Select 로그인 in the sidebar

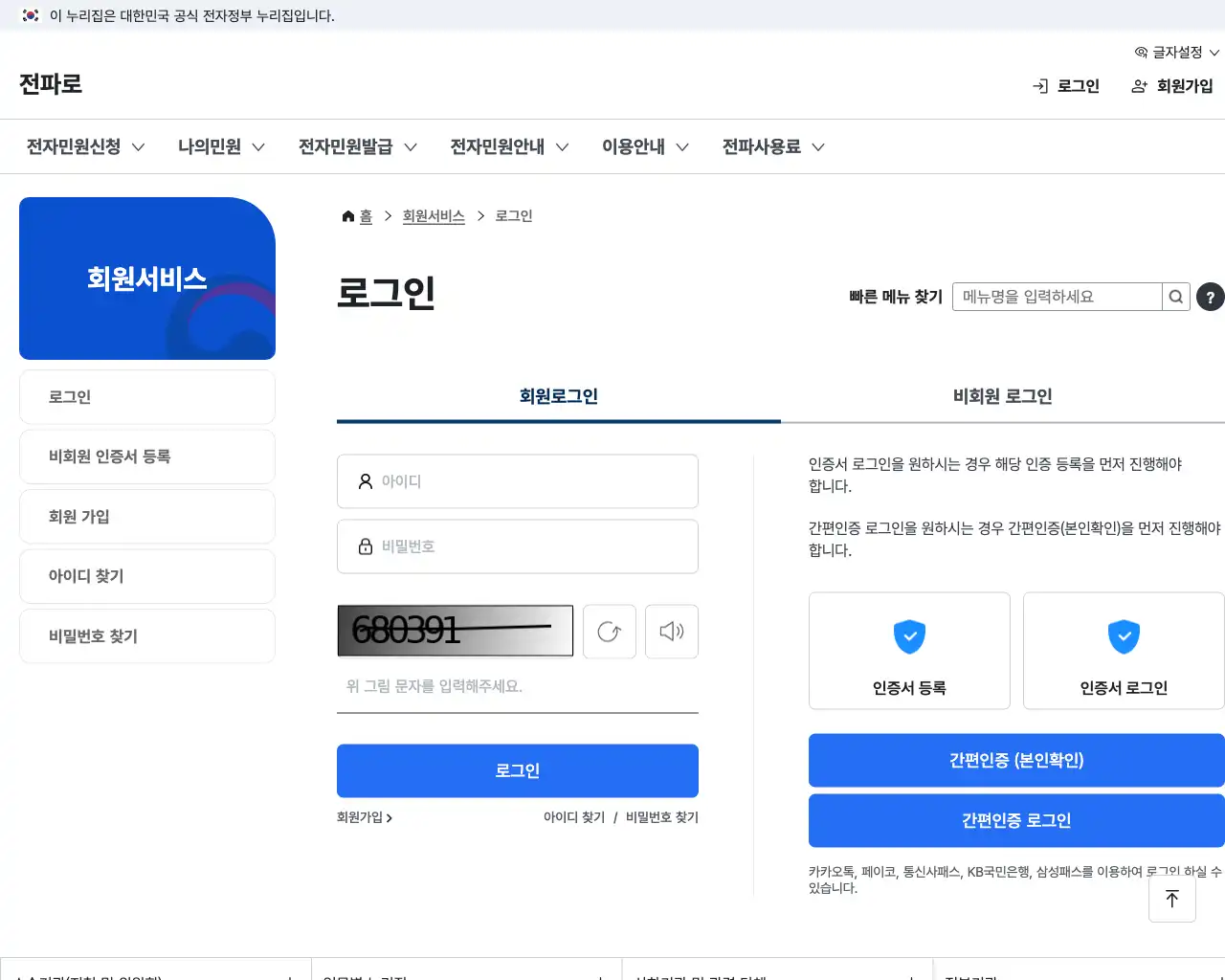[x=147, y=397]
